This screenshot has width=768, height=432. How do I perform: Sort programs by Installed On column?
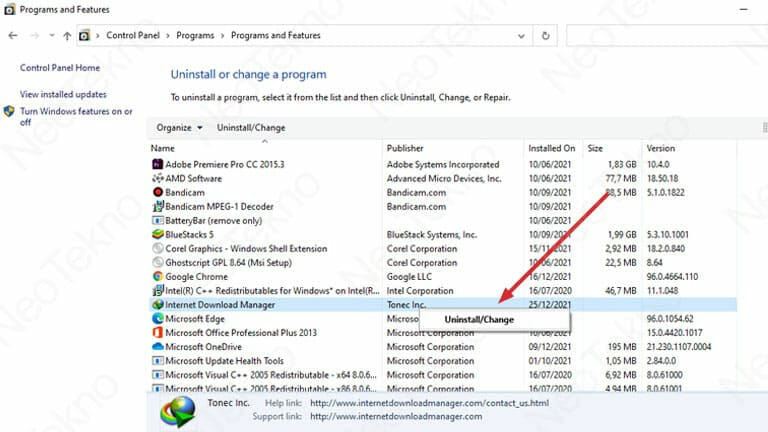(551, 148)
